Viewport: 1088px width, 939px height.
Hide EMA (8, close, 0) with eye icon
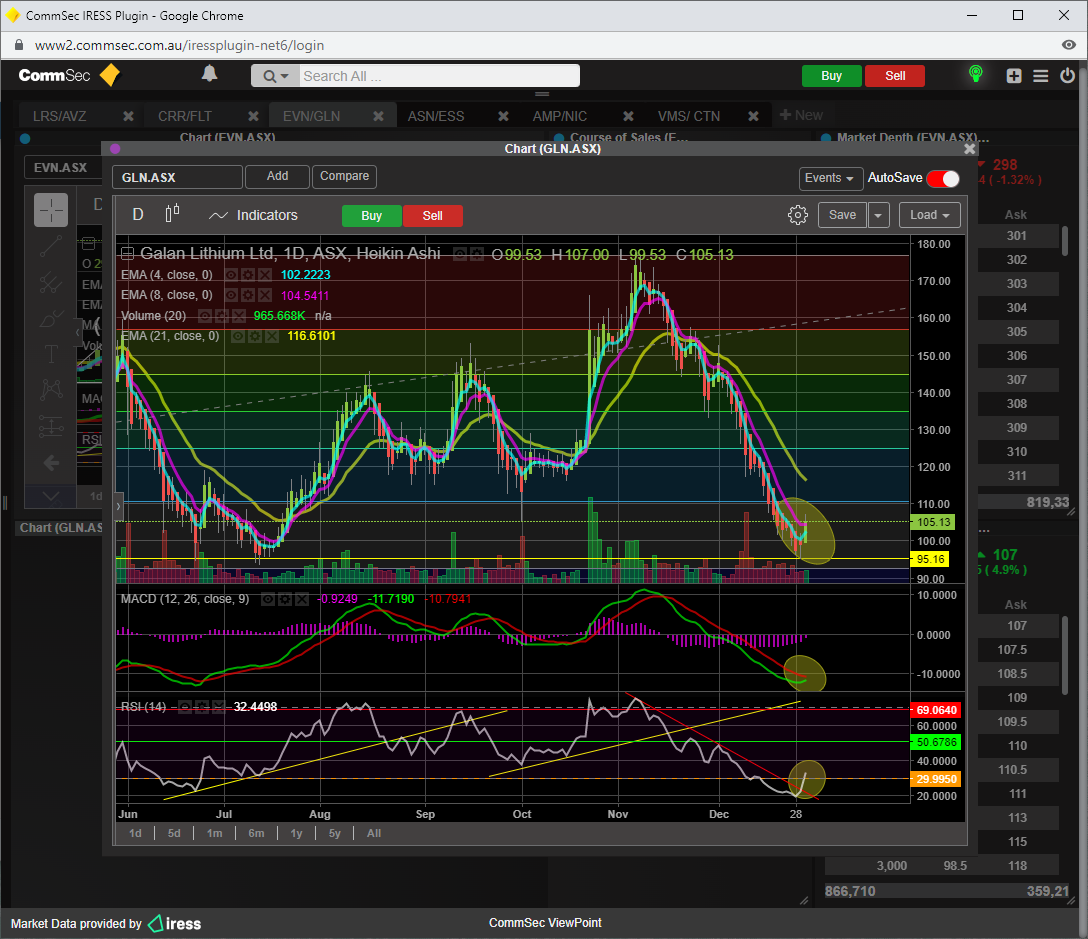point(231,295)
